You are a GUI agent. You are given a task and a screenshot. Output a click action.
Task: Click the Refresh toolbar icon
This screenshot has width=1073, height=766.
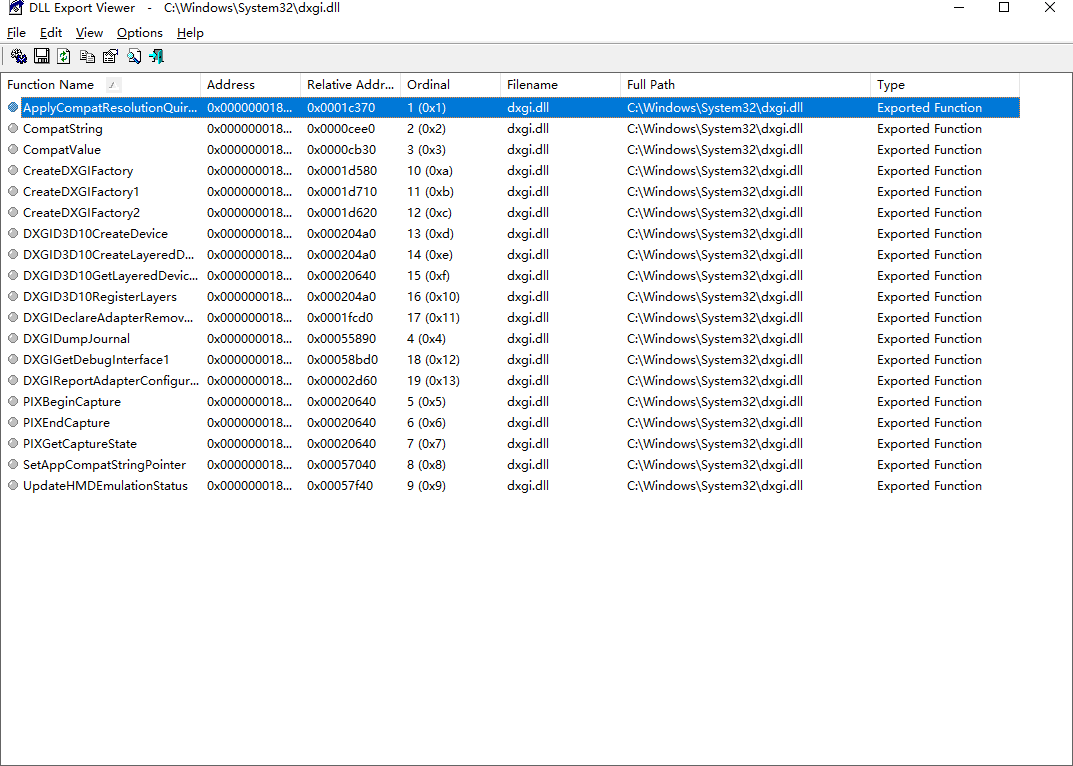[64, 56]
